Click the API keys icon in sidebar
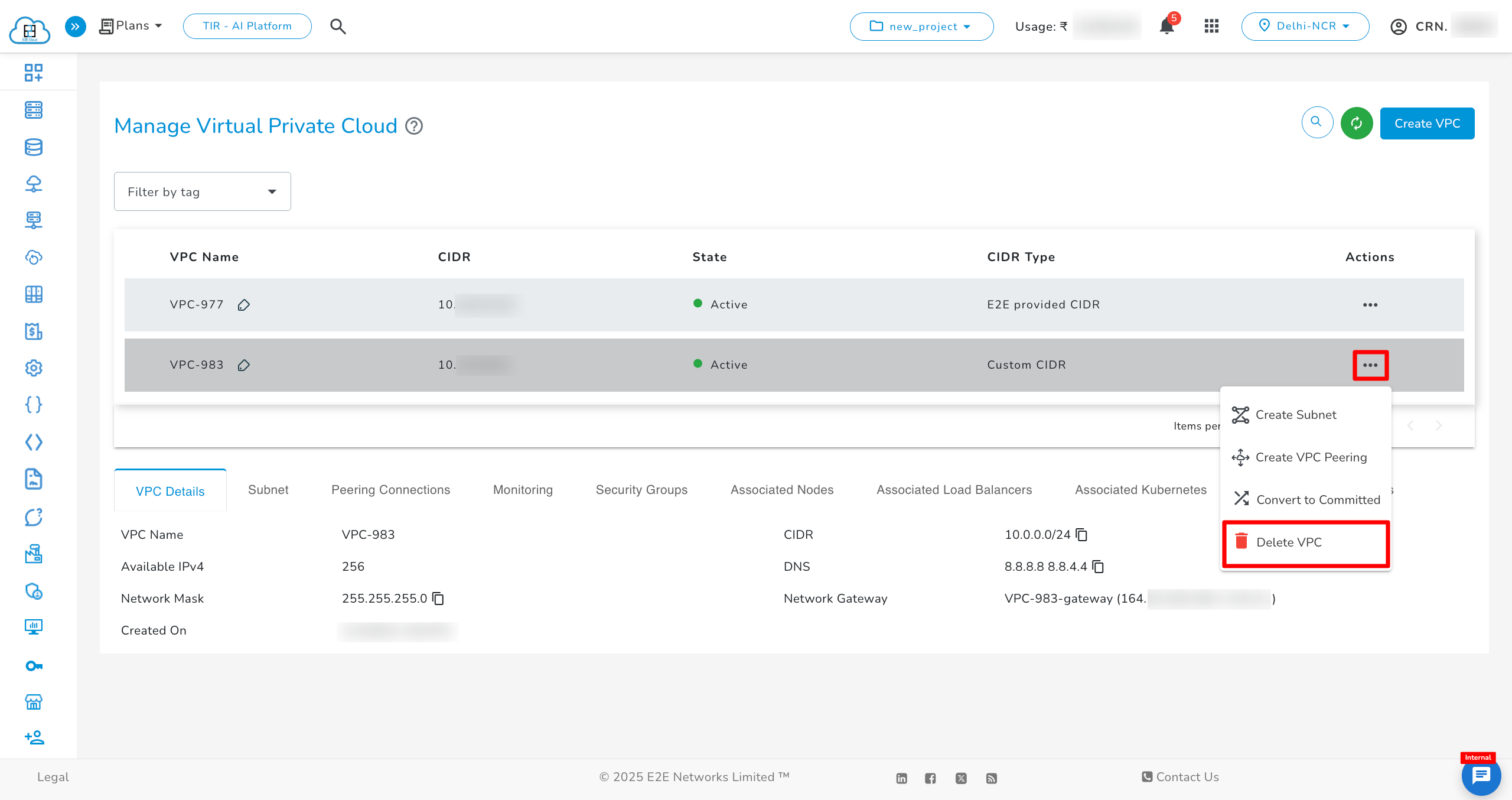Image resolution: width=1512 pixels, height=800 pixels. (34, 665)
